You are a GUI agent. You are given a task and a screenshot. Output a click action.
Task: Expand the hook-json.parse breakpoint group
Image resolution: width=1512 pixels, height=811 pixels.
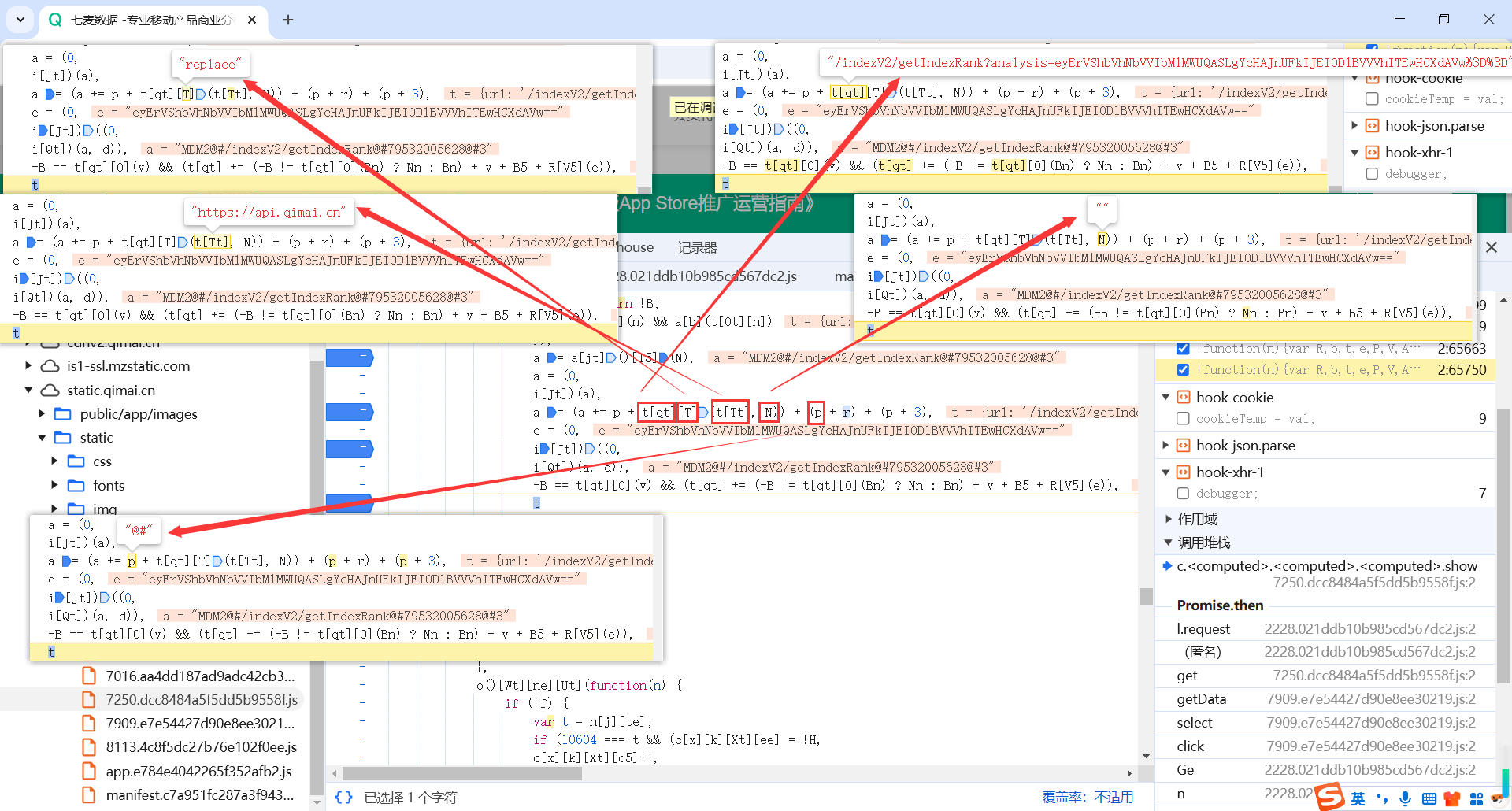click(1166, 445)
